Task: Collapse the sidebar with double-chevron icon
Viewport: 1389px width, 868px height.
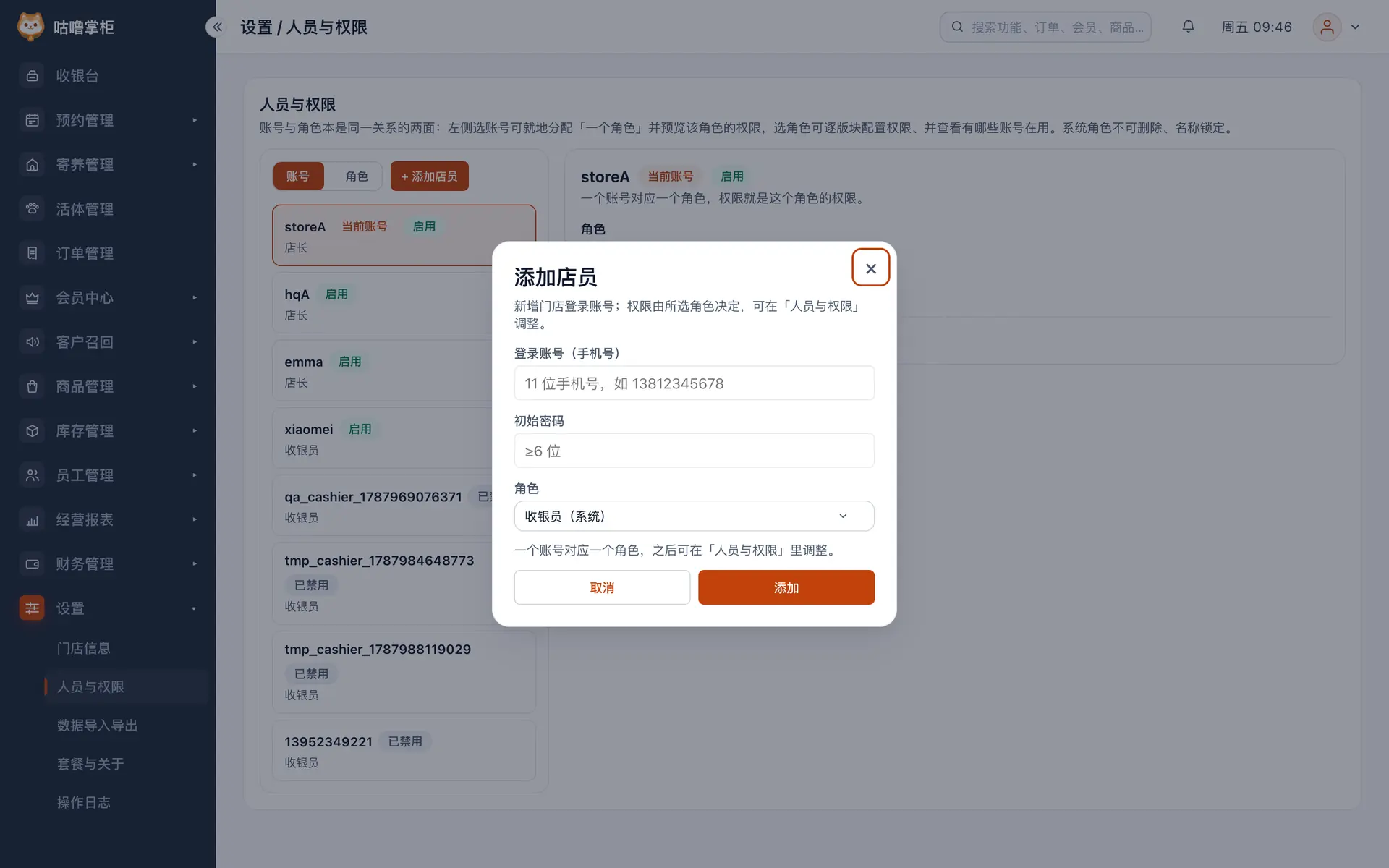Action: (x=217, y=27)
